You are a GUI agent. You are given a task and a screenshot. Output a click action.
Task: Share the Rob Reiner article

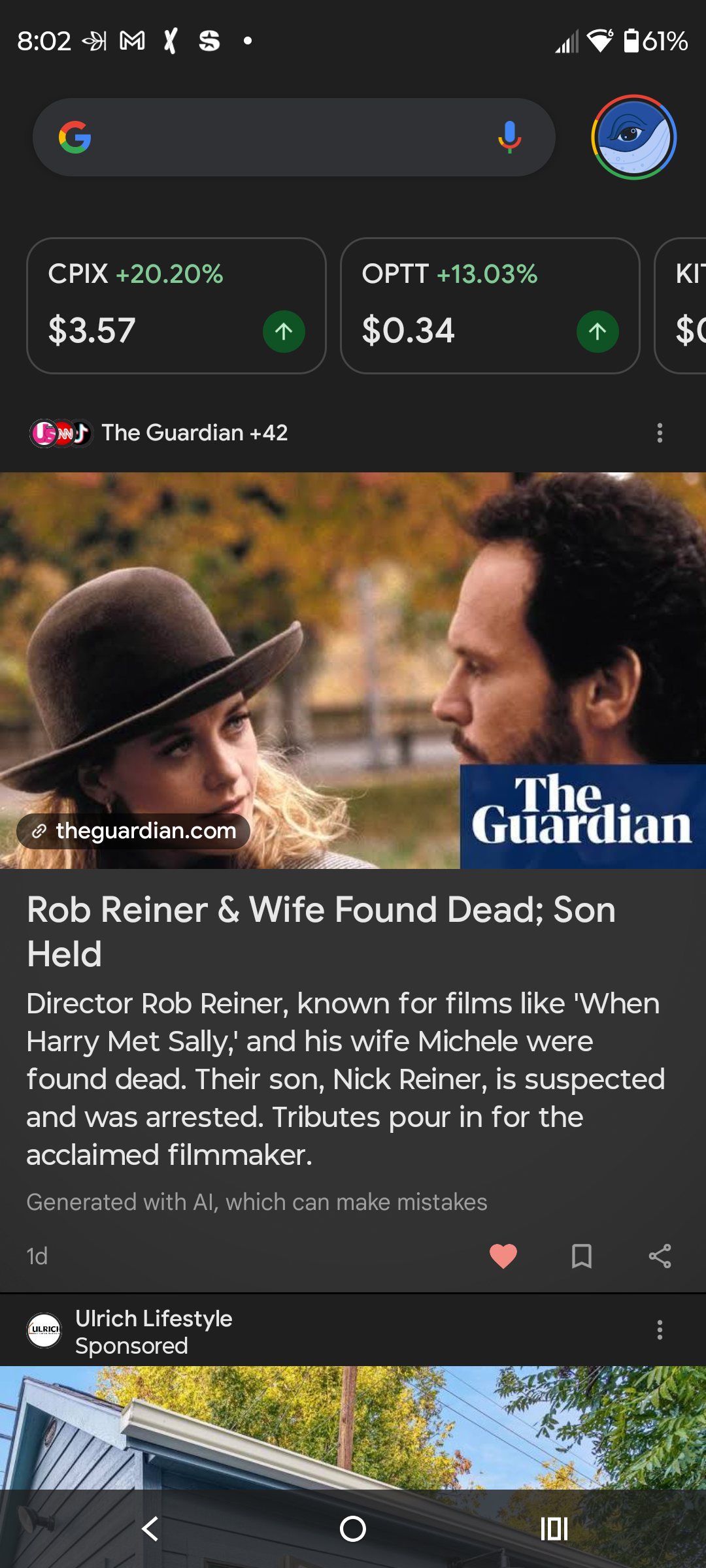660,1256
